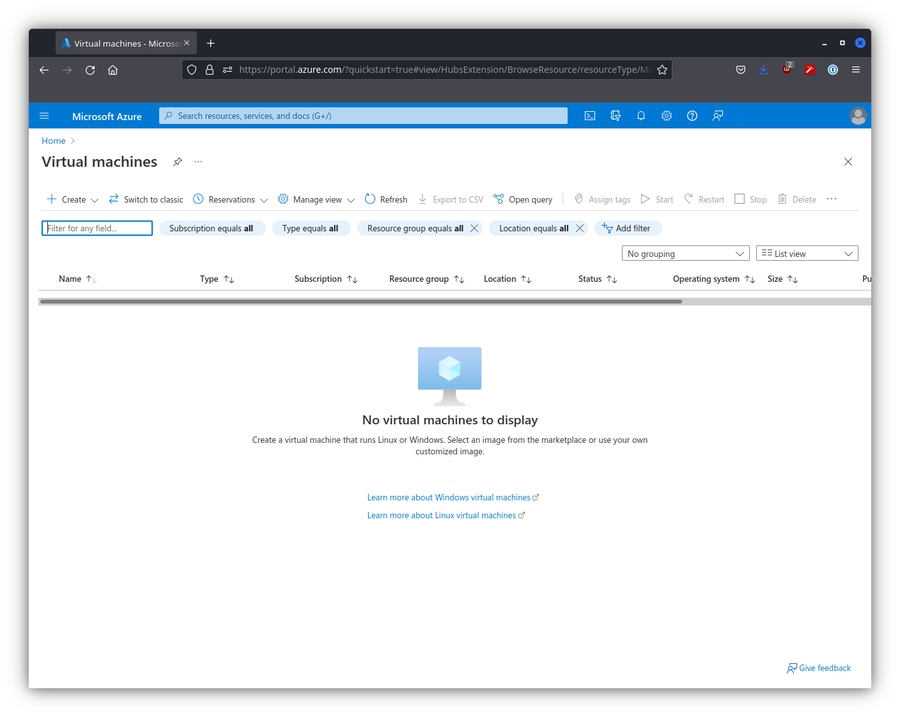Open the Help question mark icon
The height and width of the screenshot is (717, 900).
coord(692,116)
